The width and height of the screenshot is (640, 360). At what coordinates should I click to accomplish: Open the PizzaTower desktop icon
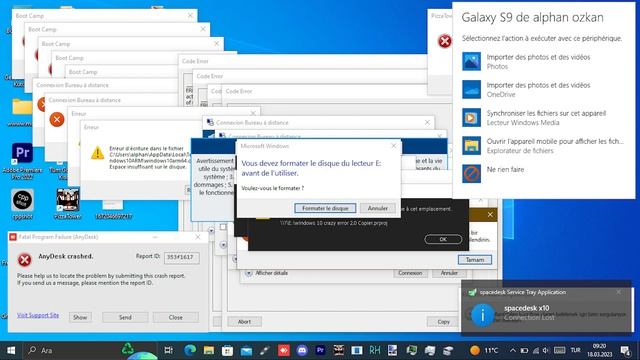[68, 204]
